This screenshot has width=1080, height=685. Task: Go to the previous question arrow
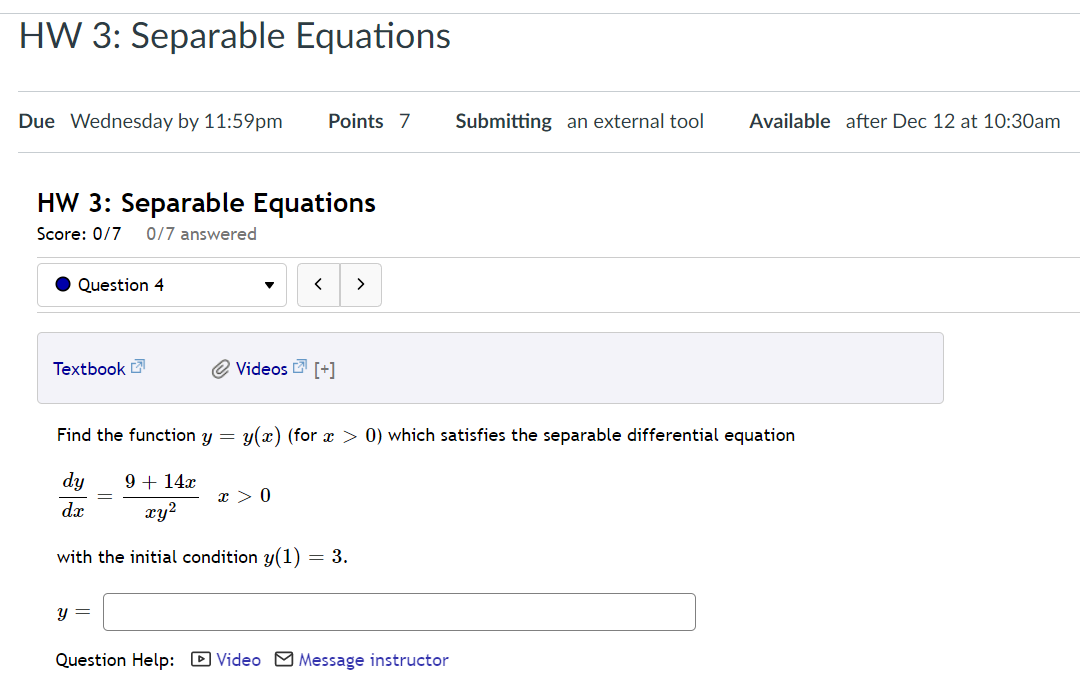click(318, 285)
